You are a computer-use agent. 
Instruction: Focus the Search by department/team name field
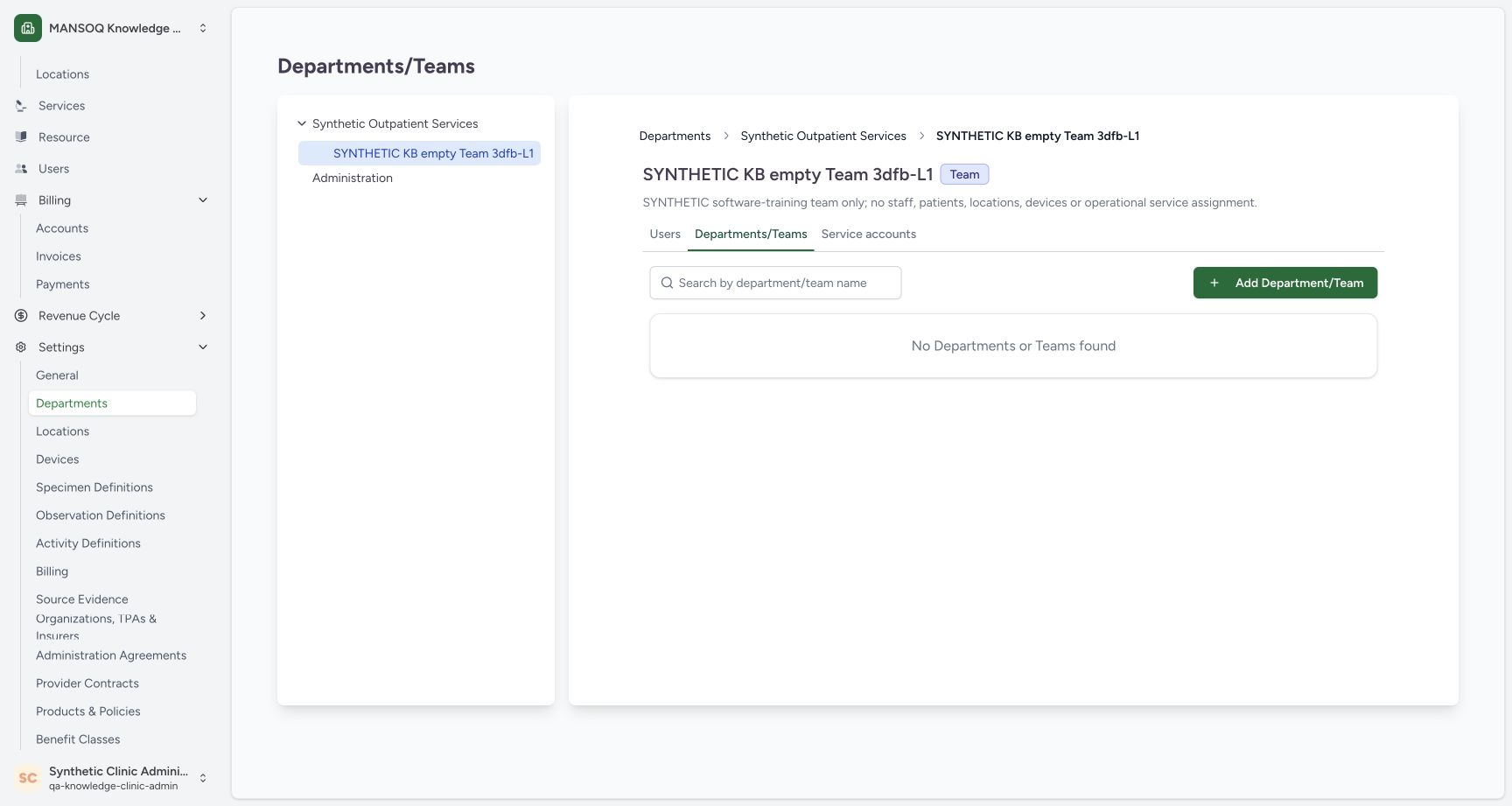pyautogui.click(x=775, y=283)
